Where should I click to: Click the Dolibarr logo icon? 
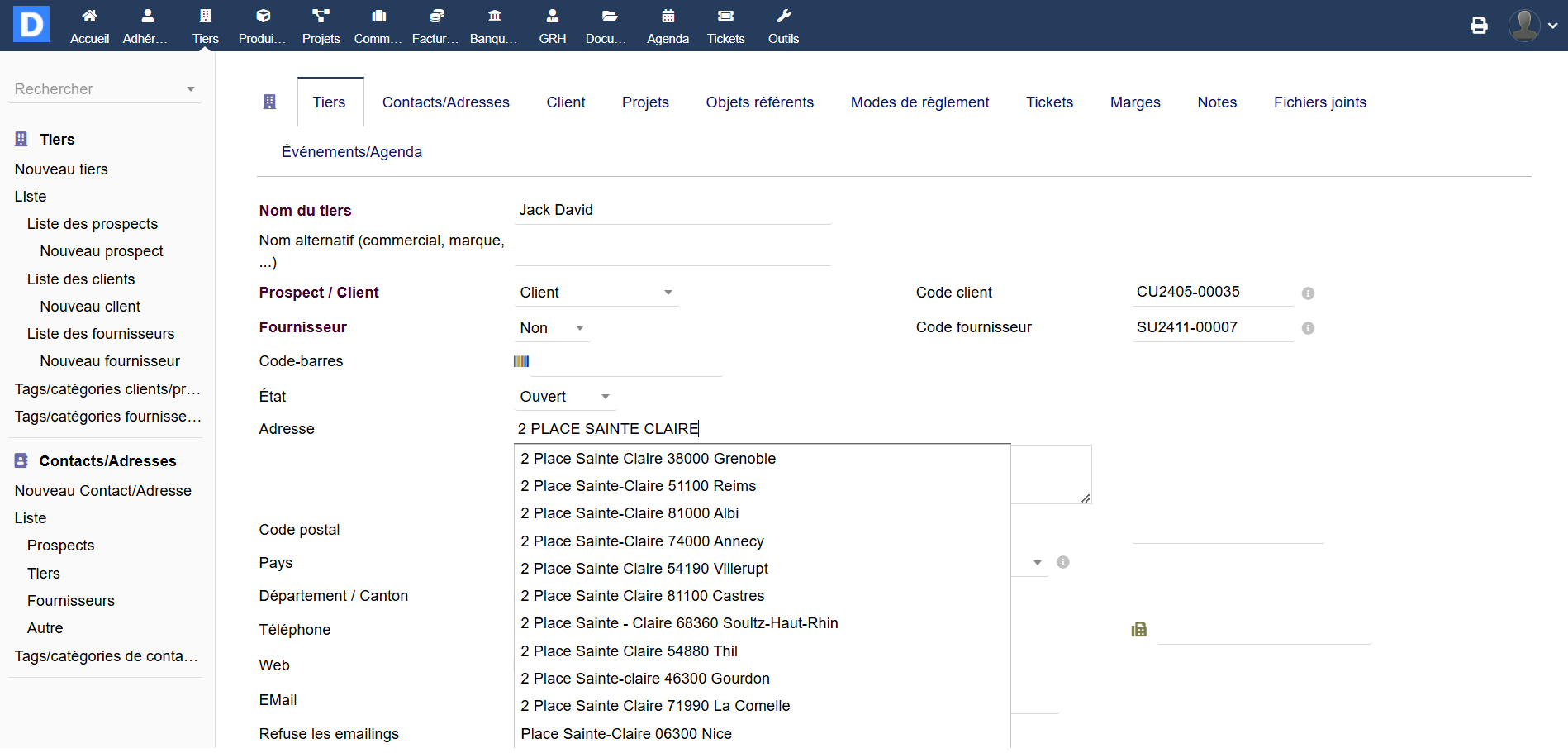pyautogui.click(x=31, y=25)
